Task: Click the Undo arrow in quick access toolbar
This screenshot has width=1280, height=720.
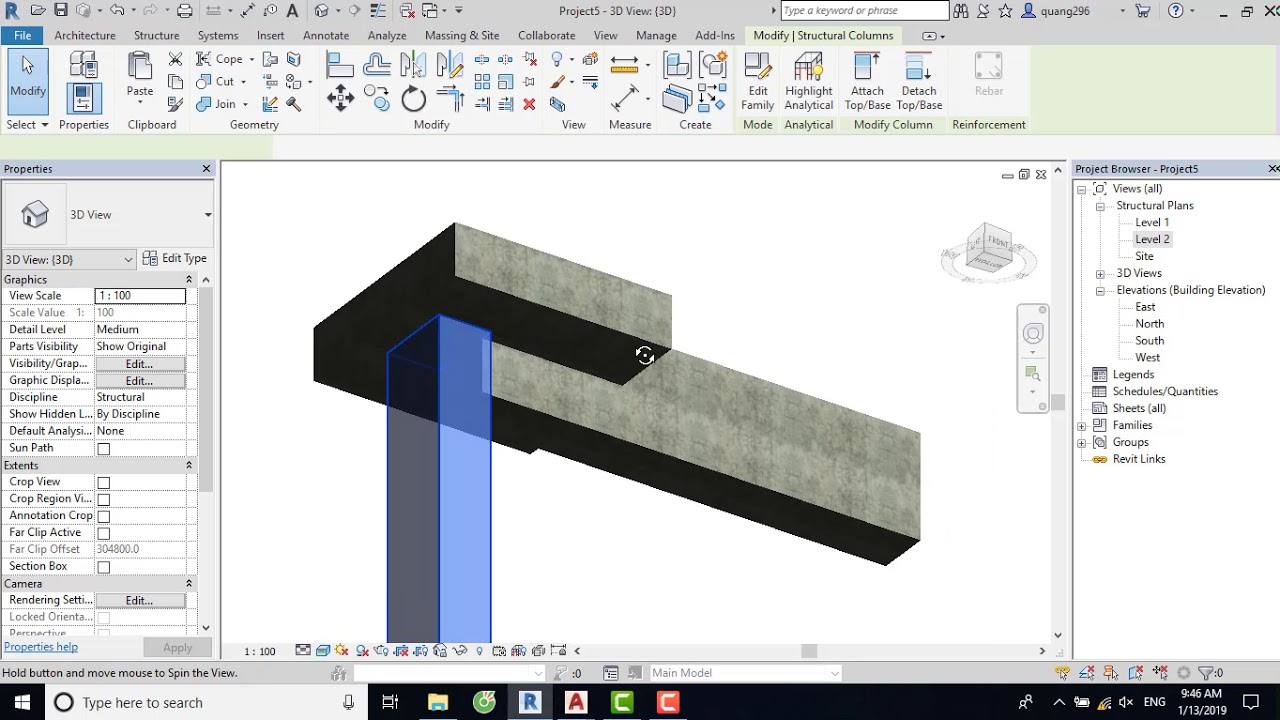Action: (x=117, y=11)
